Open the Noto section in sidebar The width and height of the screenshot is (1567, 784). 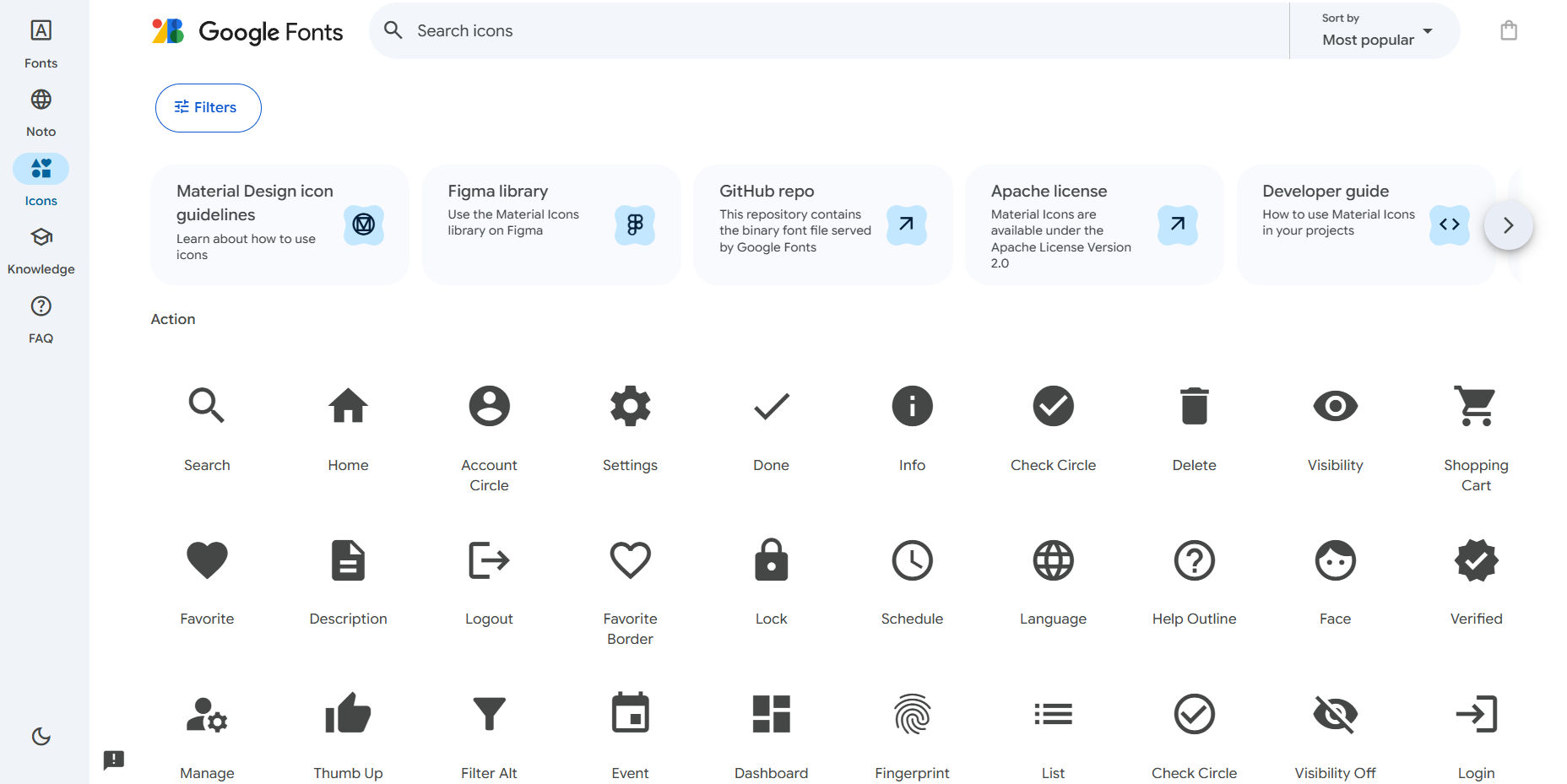pyautogui.click(x=41, y=113)
